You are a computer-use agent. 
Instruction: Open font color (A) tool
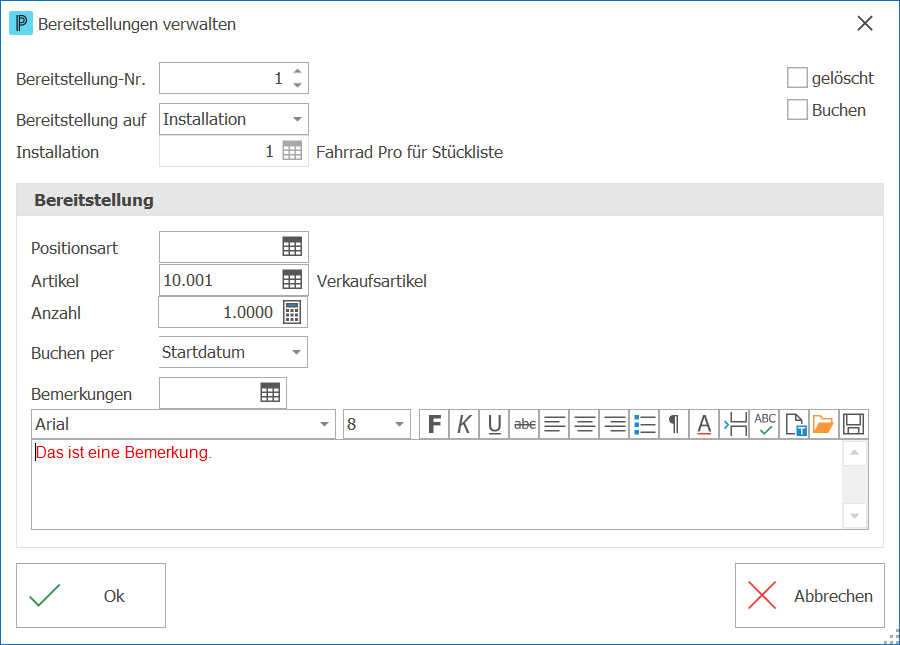click(x=704, y=425)
